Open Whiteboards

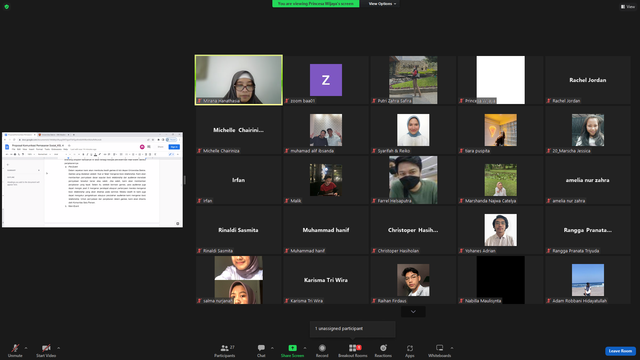tap(440, 350)
